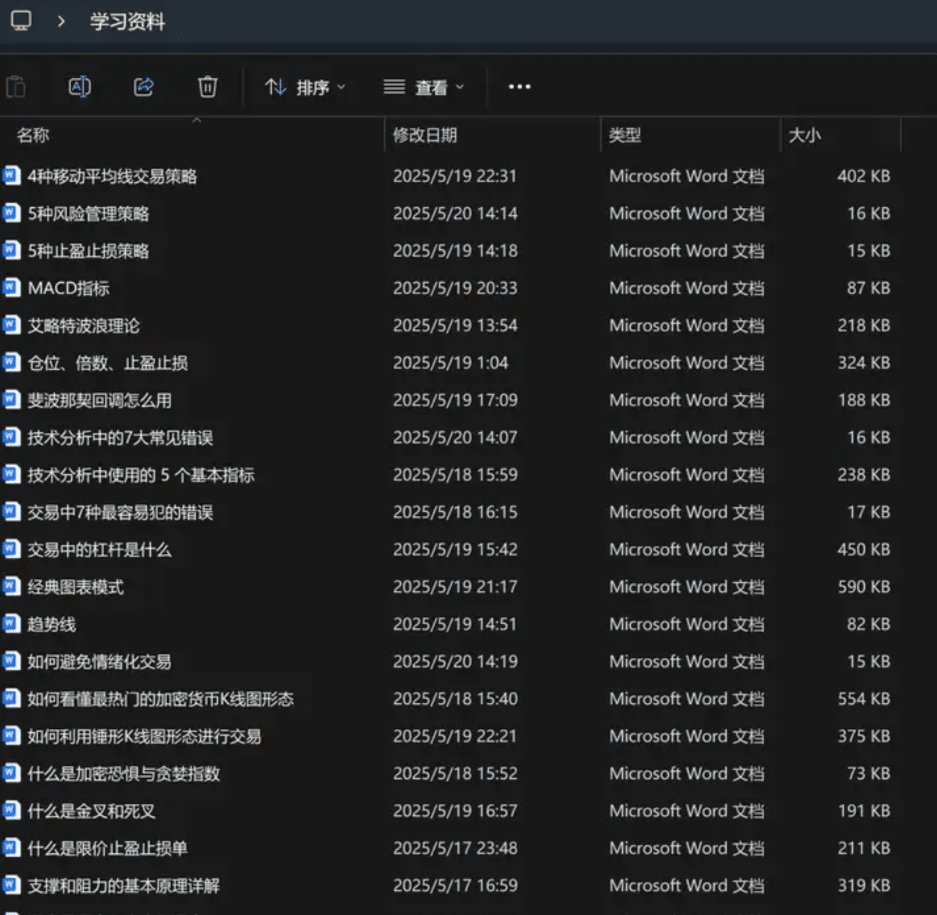The height and width of the screenshot is (915, 937).
Task: Click the size value 554 KB
Action: pos(863,699)
